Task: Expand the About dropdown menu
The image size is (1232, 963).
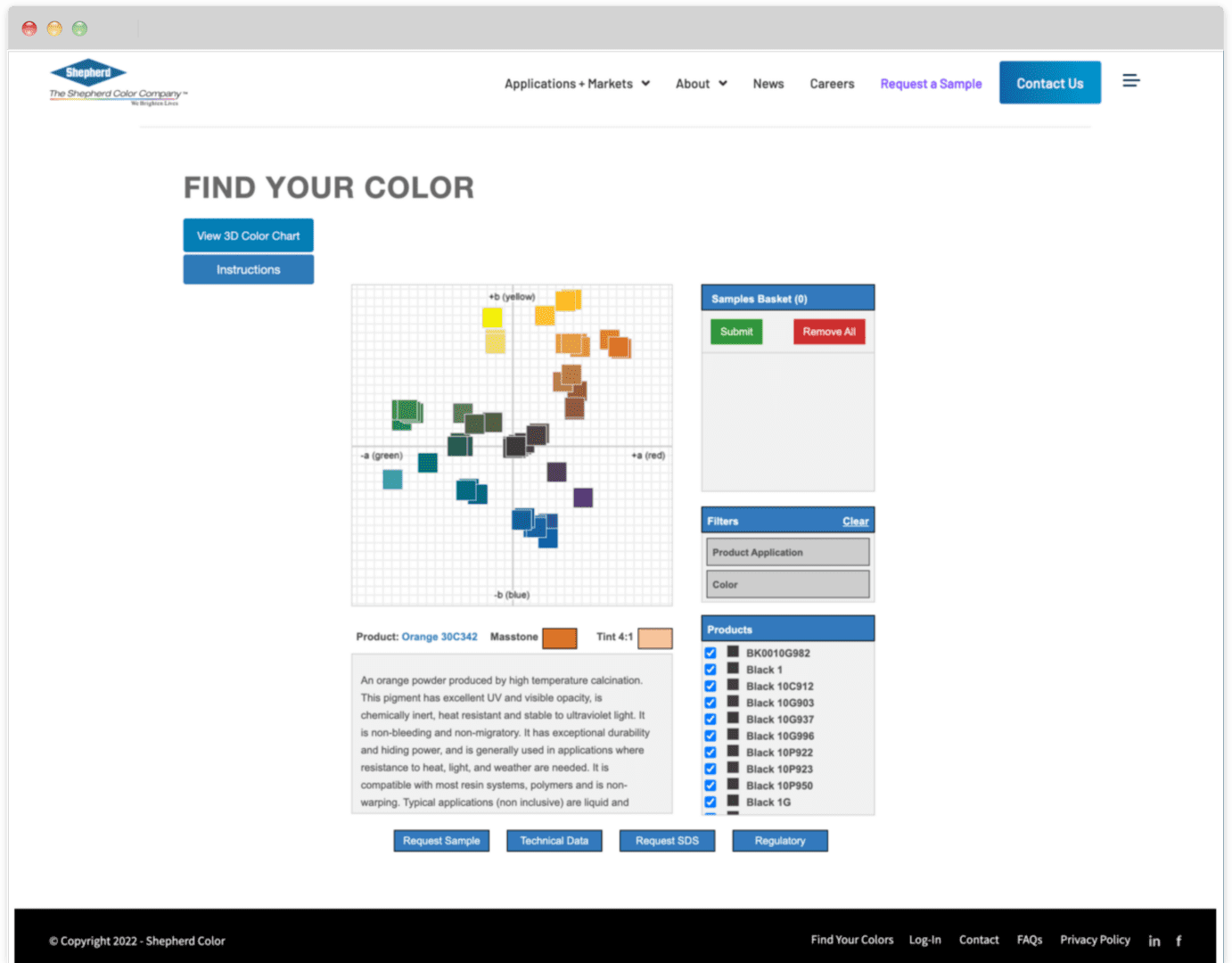Action: [702, 84]
